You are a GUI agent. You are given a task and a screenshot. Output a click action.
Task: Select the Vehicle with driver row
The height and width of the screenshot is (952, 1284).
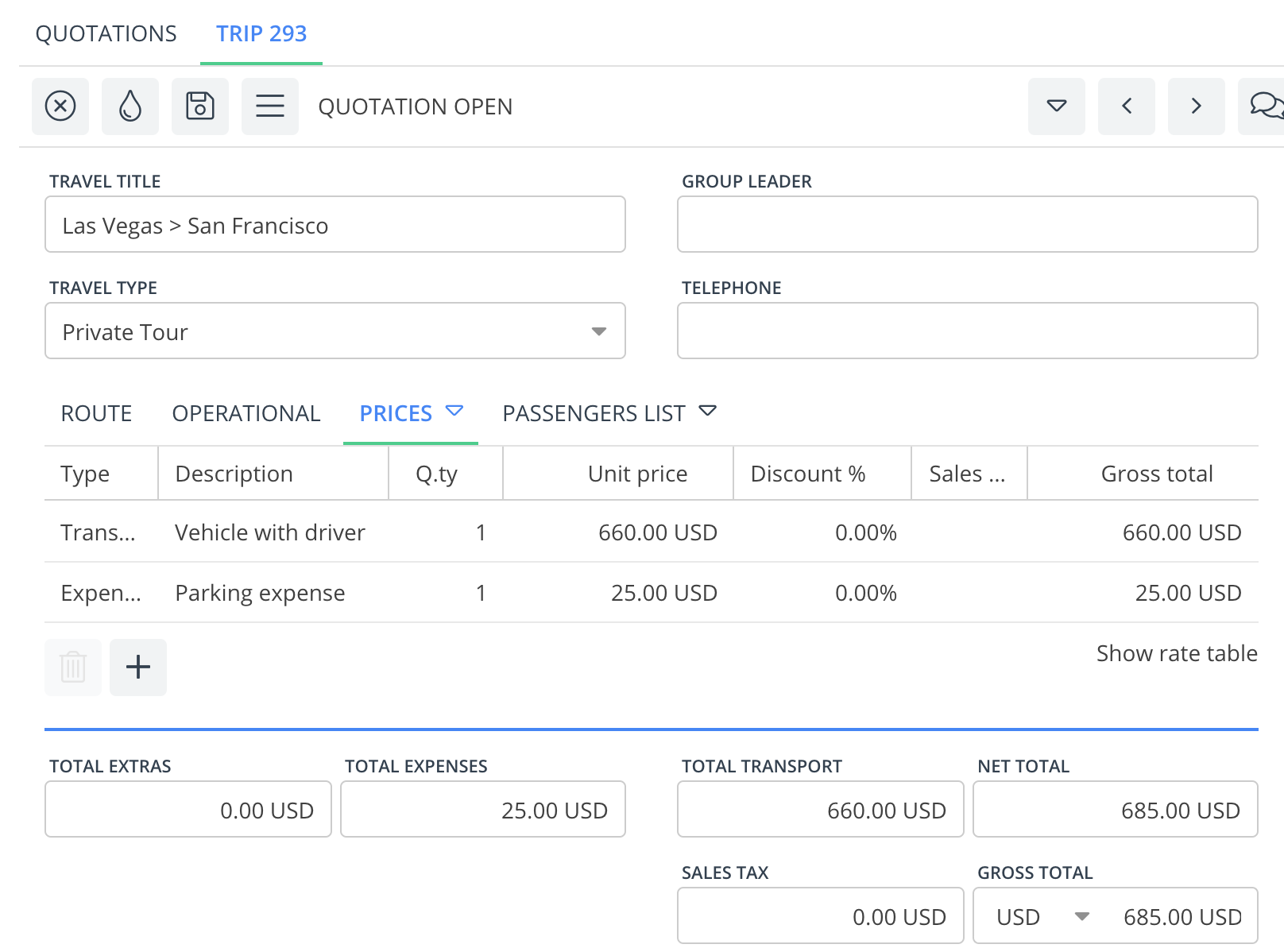click(x=270, y=532)
